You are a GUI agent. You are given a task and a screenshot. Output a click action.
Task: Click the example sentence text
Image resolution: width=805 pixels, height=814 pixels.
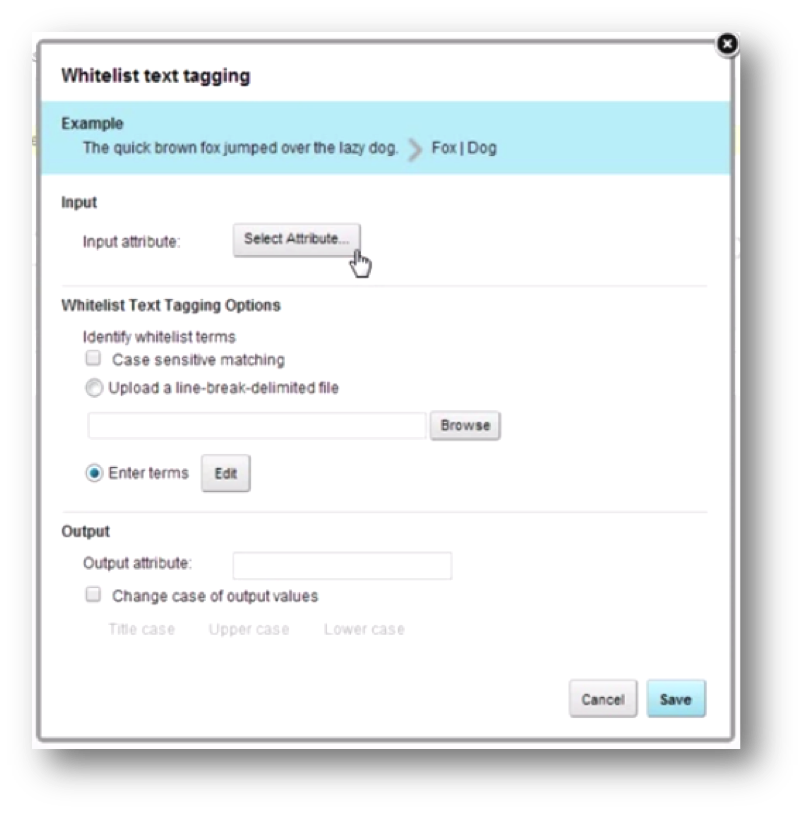click(240, 148)
